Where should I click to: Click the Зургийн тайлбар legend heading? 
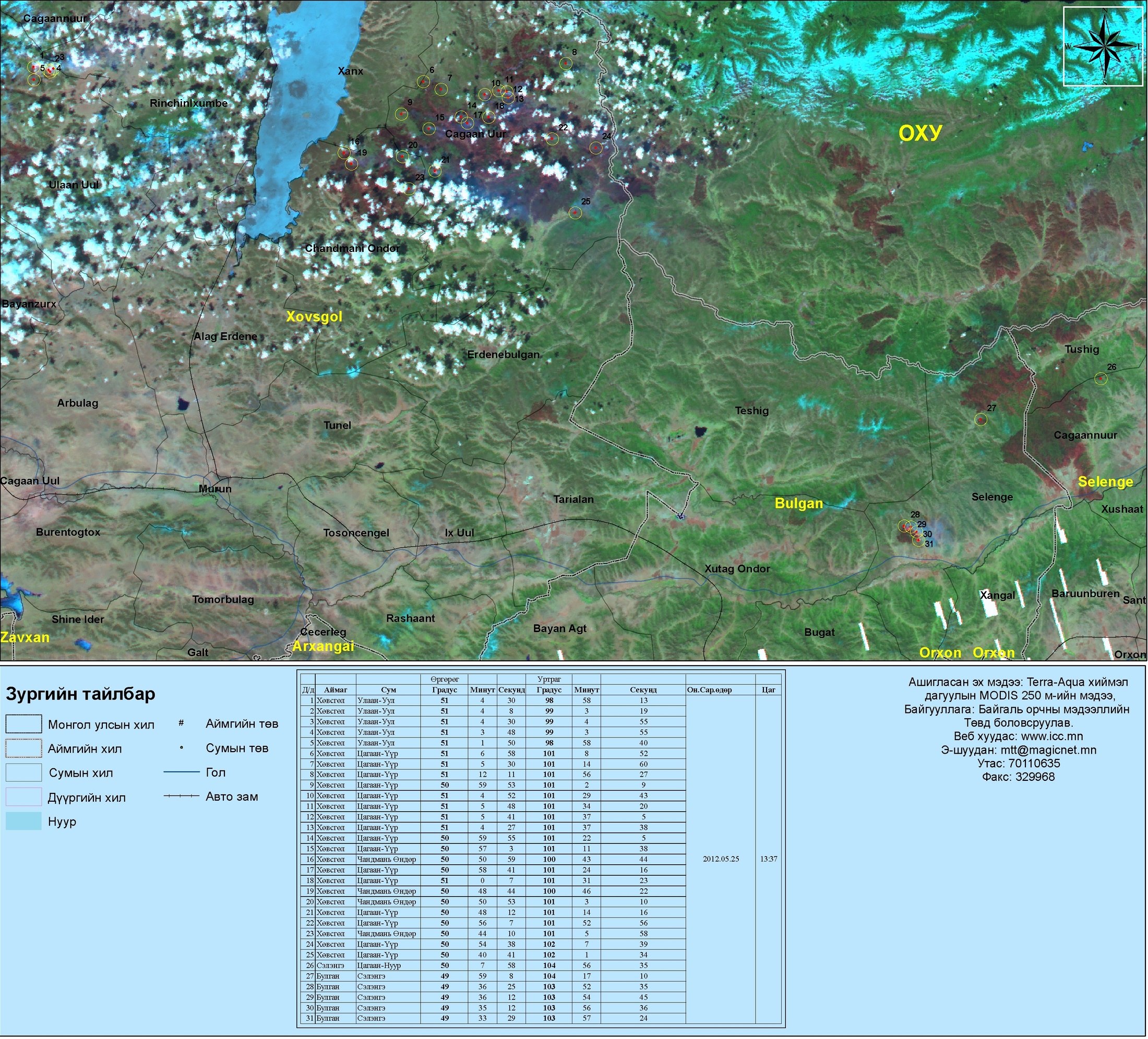(80, 694)
